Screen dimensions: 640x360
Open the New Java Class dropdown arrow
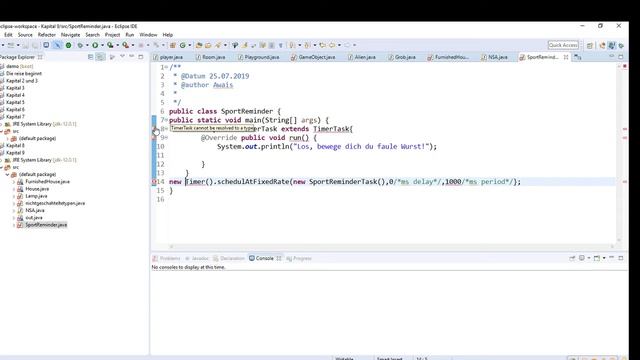[190, 45]
